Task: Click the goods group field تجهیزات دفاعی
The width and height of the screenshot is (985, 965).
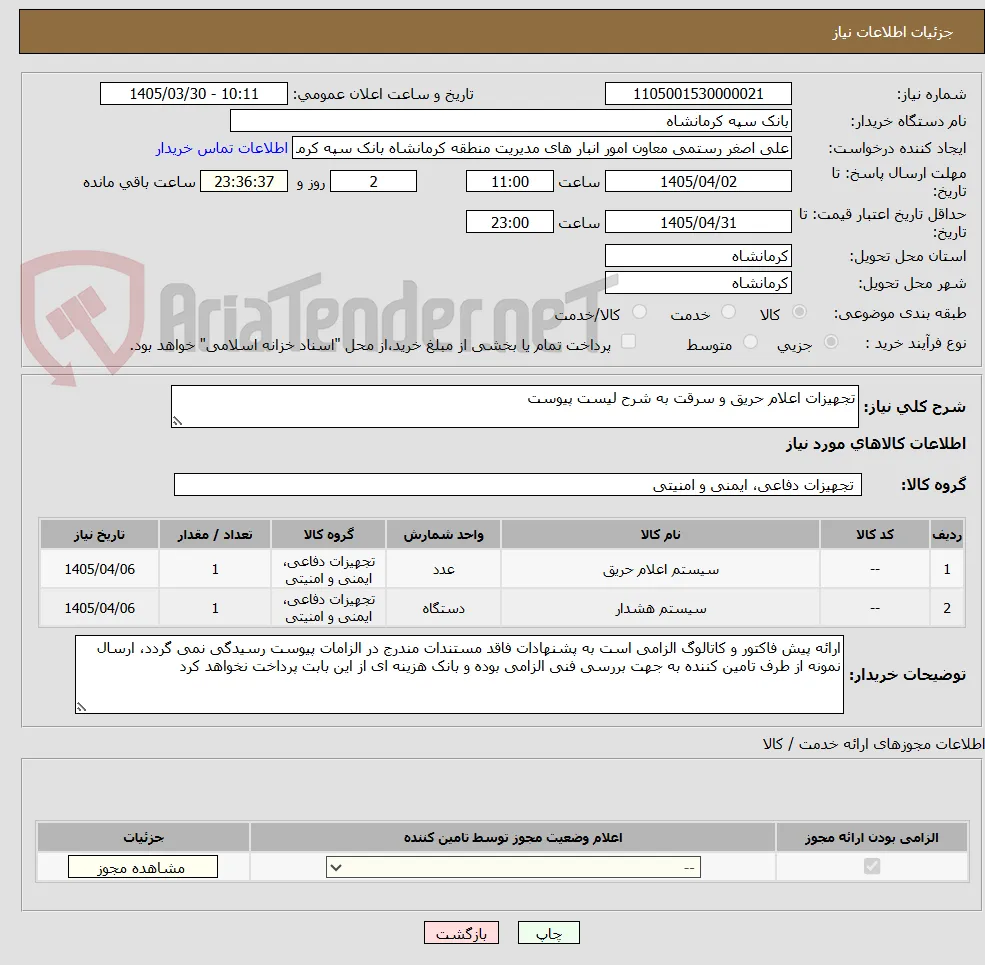Action: (x=518, y=485)
